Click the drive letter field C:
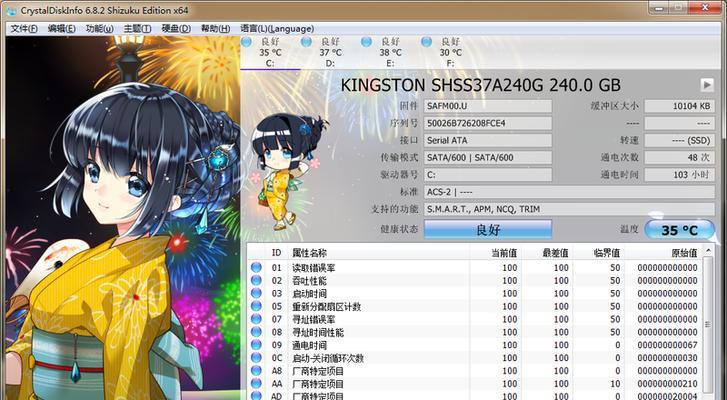This screenshot has width=727, height=400. (488, 175)
